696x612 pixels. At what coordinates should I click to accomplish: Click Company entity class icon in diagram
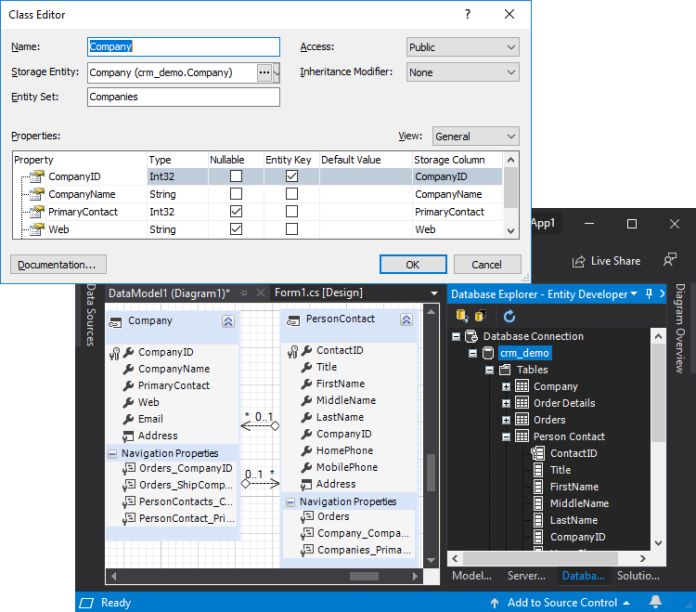pos(115,322)
